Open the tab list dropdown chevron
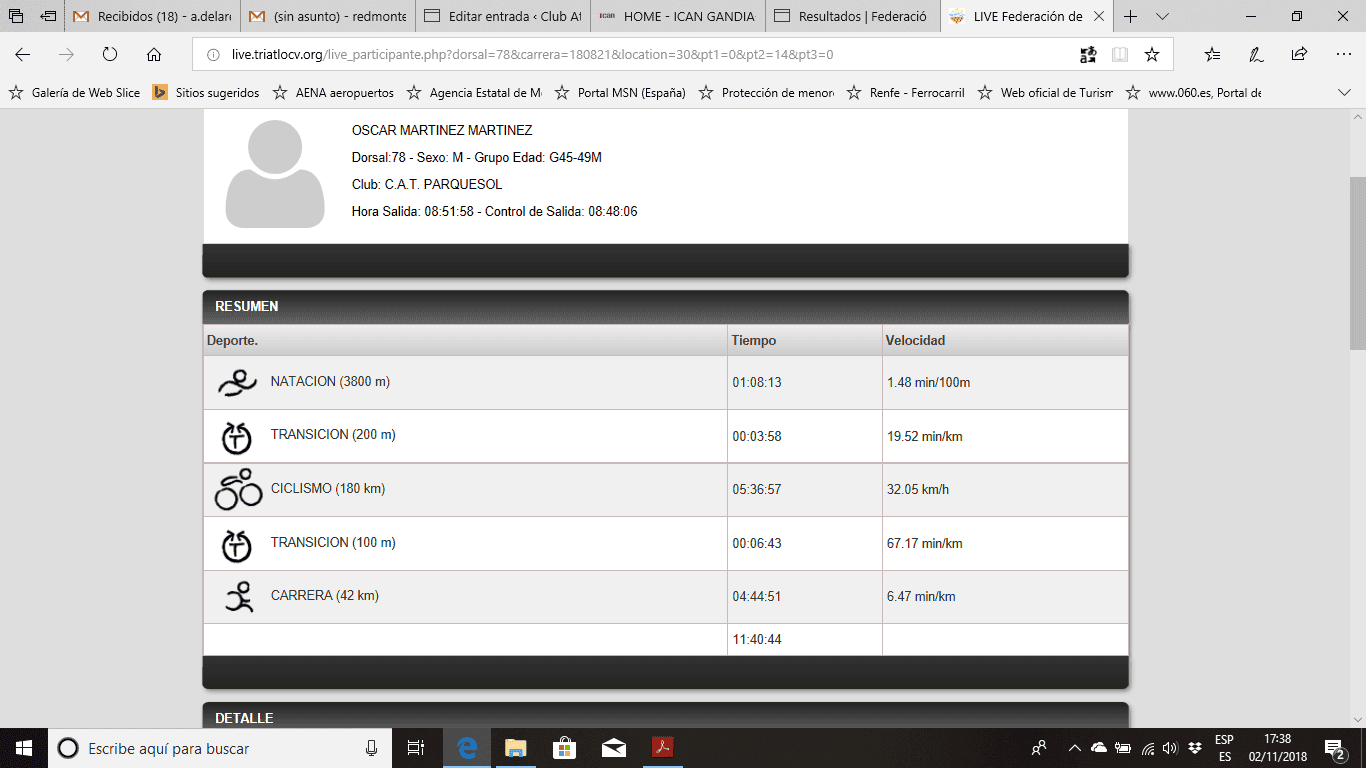Screen dimensions: 1366x768 [1162, 17]
